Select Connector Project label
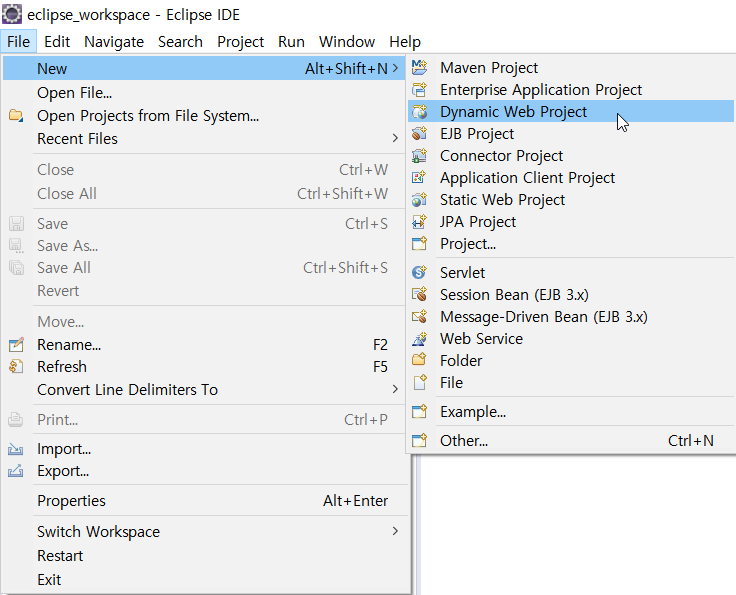 click(501, 156)
